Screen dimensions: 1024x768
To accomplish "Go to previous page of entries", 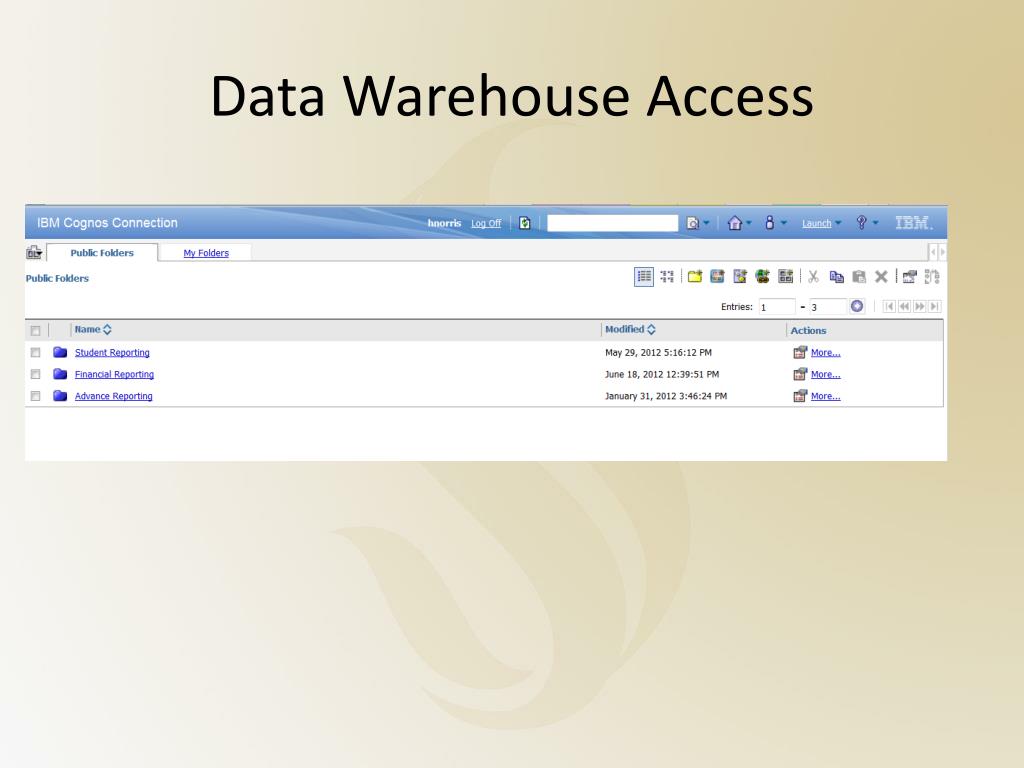I will click(904, 306).
